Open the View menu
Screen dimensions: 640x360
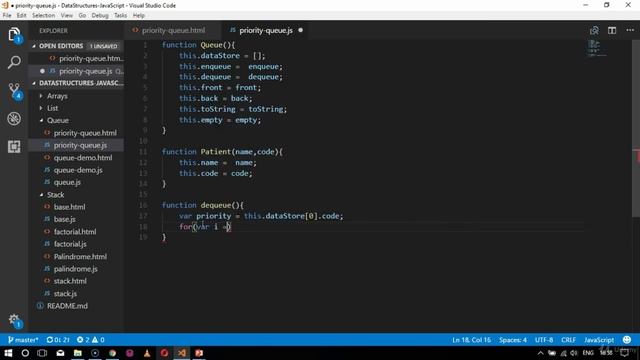click(67, 16)
